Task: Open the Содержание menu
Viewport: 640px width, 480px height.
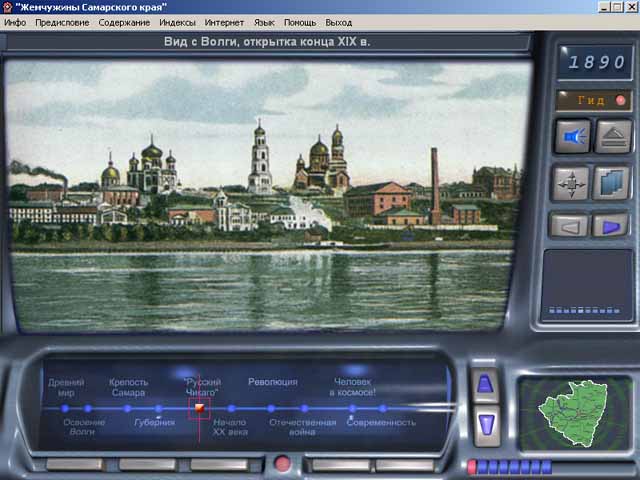Action: [x=124, y=22]
